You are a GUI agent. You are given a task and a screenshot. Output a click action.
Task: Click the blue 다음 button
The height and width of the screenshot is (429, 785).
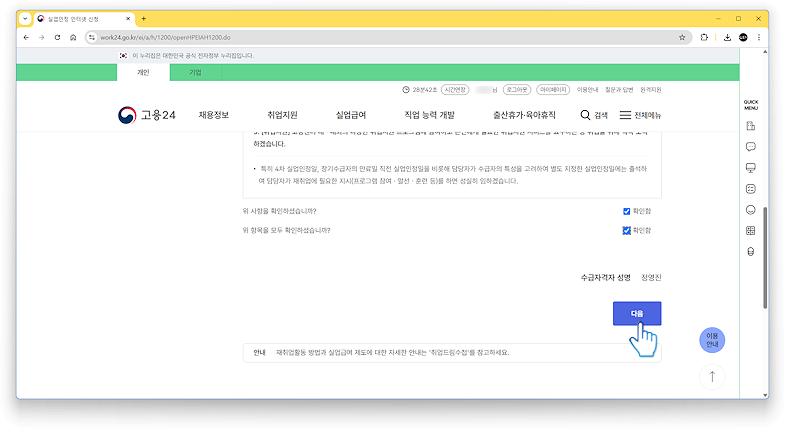[x=637, y=313]
